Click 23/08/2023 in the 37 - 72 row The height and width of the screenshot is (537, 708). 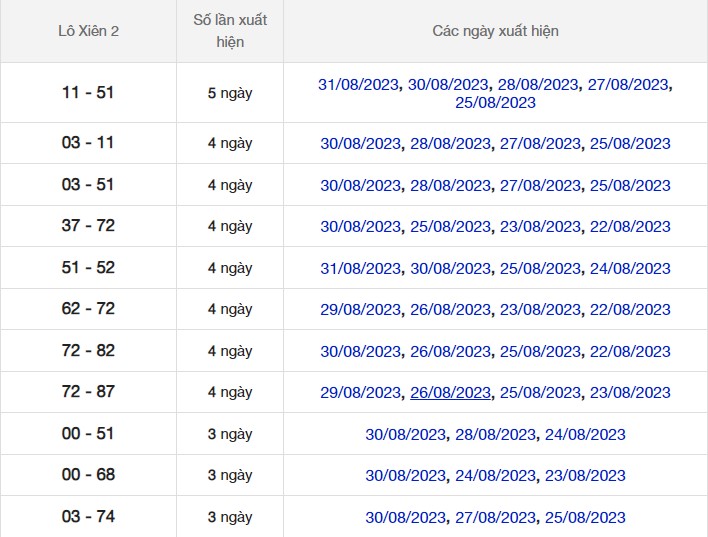click(540, 227)
